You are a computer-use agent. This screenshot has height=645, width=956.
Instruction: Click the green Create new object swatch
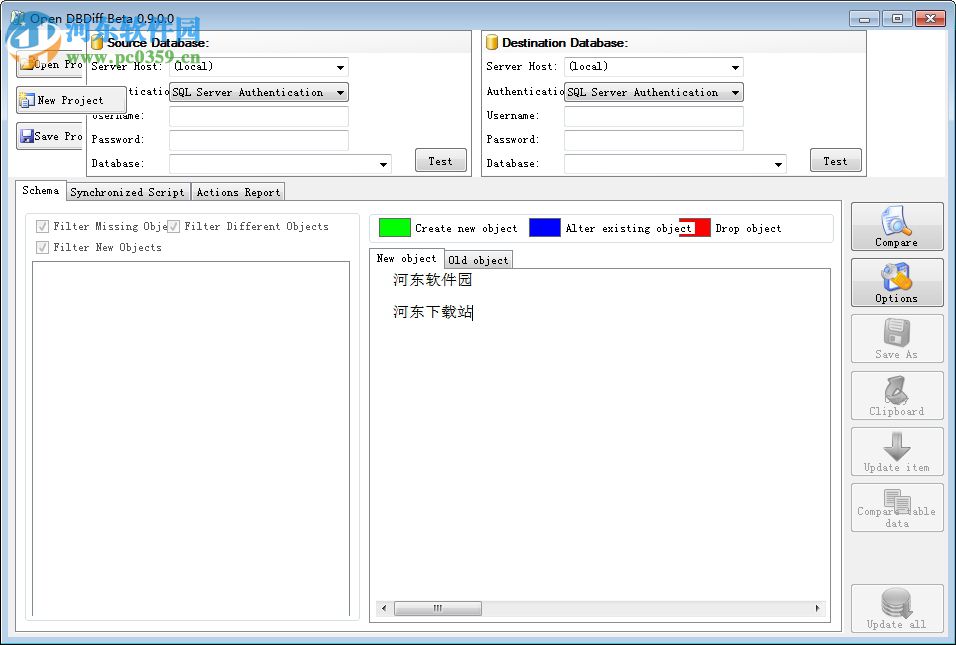click(393, 228)
